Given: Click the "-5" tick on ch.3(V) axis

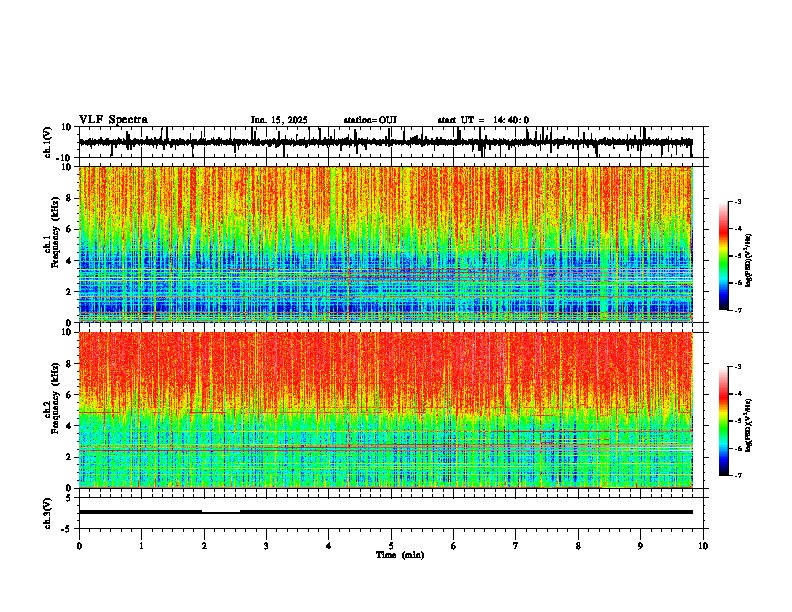Looking at the screenshot, I should click(67, 529).
